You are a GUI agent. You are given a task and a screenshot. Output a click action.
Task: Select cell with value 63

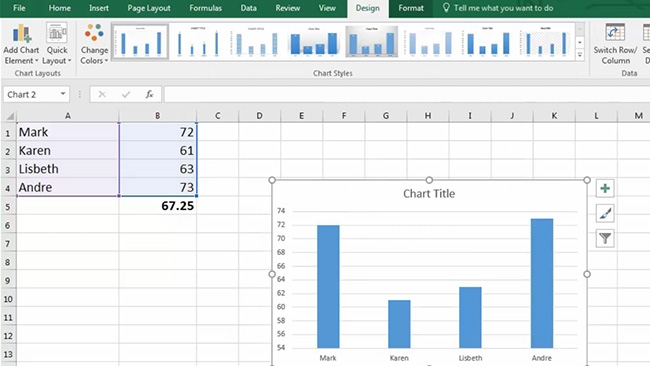point(158,169)
